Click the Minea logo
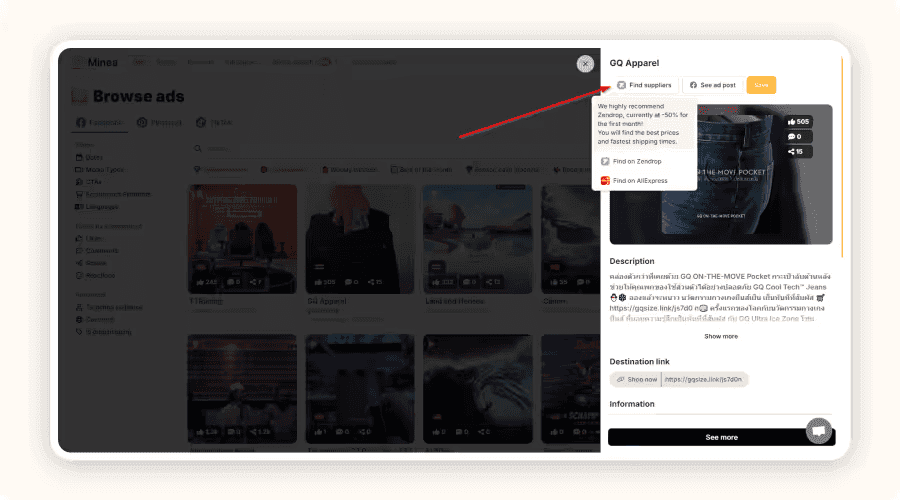 tap(95, 62)
